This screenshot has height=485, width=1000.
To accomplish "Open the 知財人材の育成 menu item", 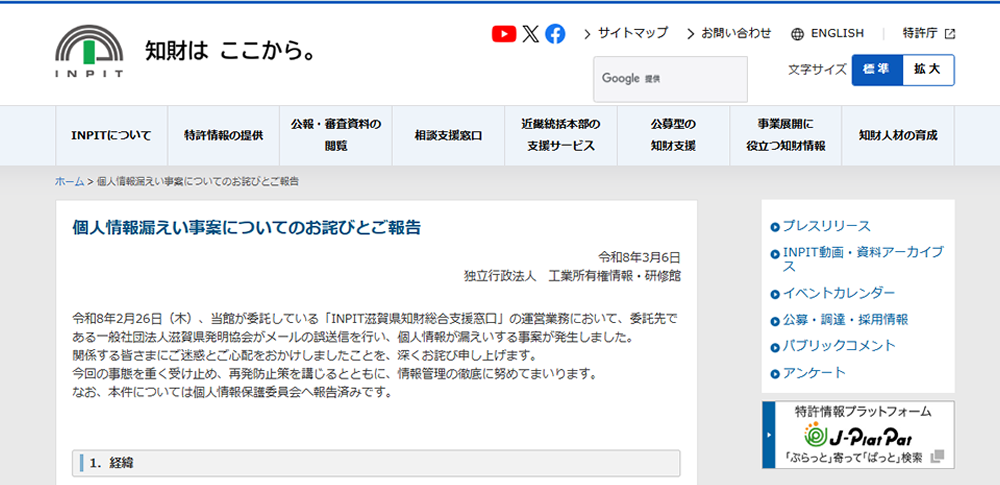I will coord(898,136).
